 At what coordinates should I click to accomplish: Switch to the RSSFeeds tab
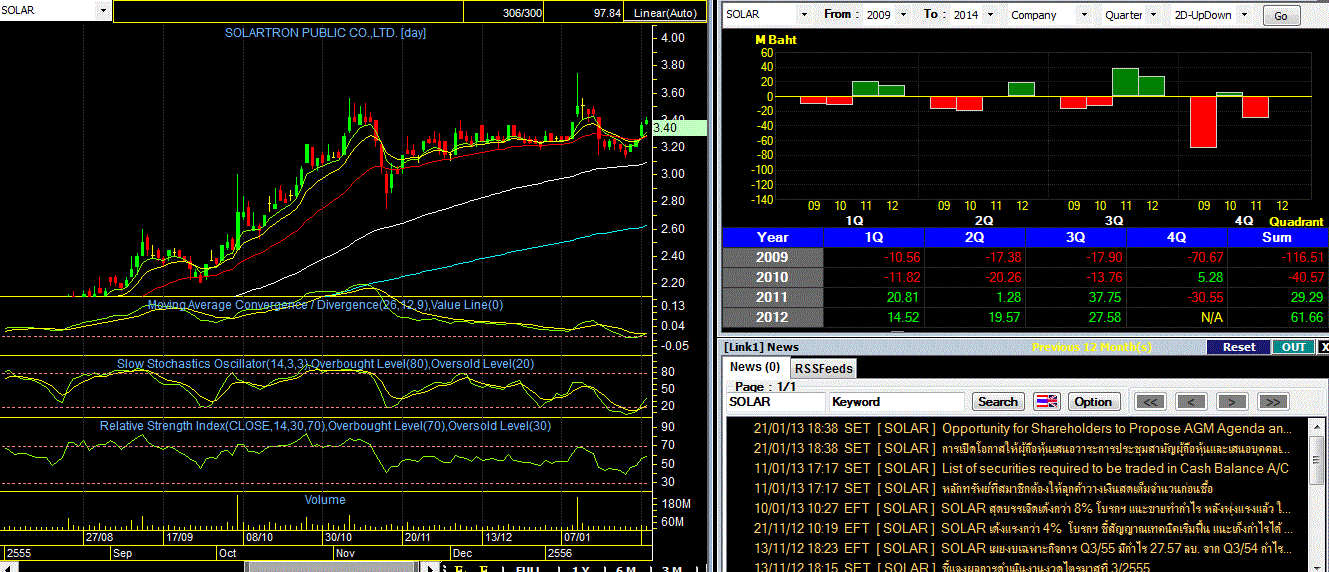click(824, 368)
